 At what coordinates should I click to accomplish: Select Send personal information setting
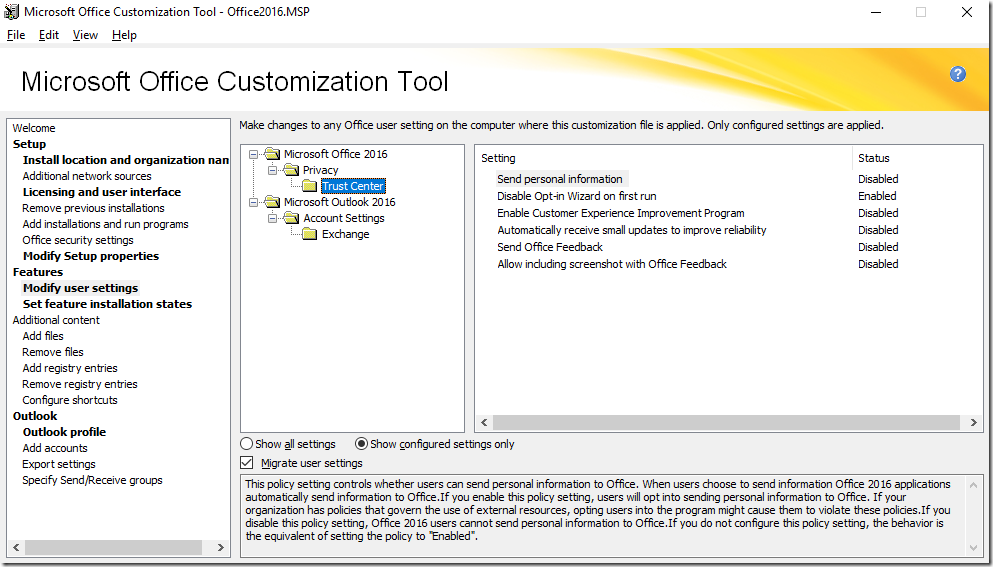[x=560, y=179]
